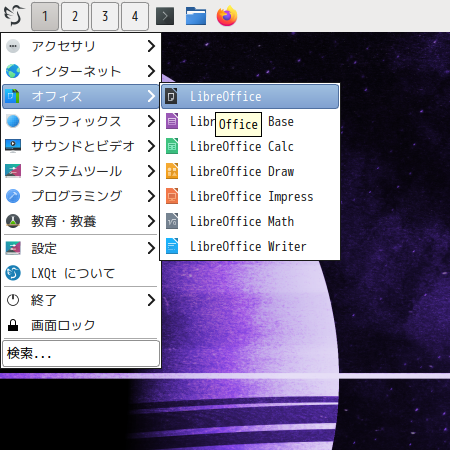Click the LXQt について logo icon
Screen dimensions: 450x450
tap(13, 273)
